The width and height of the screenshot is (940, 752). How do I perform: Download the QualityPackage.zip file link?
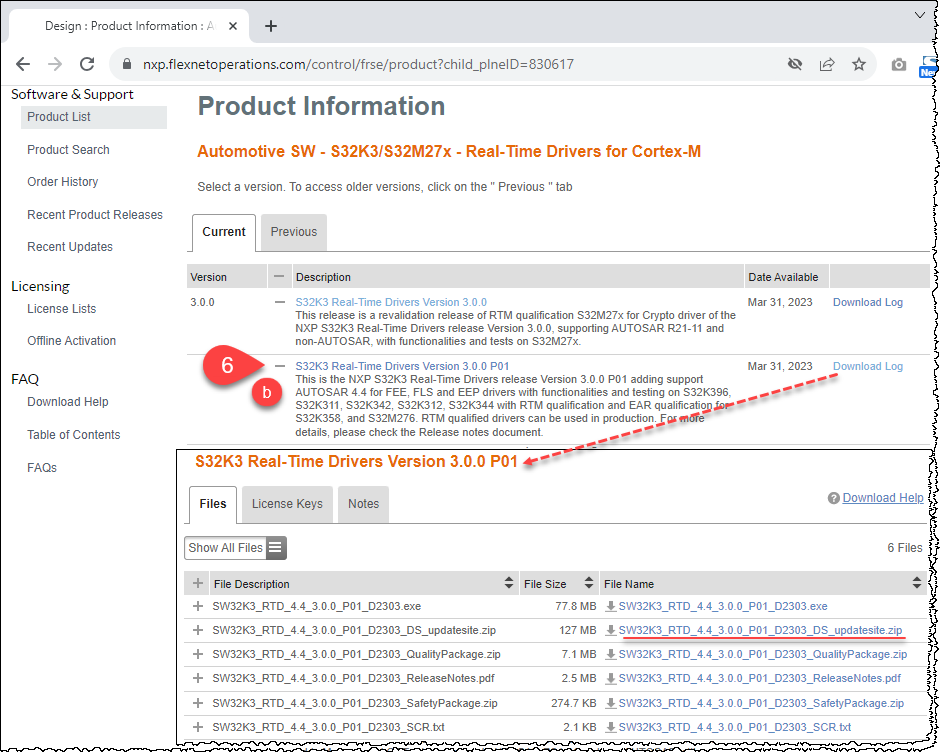(763, 654)
